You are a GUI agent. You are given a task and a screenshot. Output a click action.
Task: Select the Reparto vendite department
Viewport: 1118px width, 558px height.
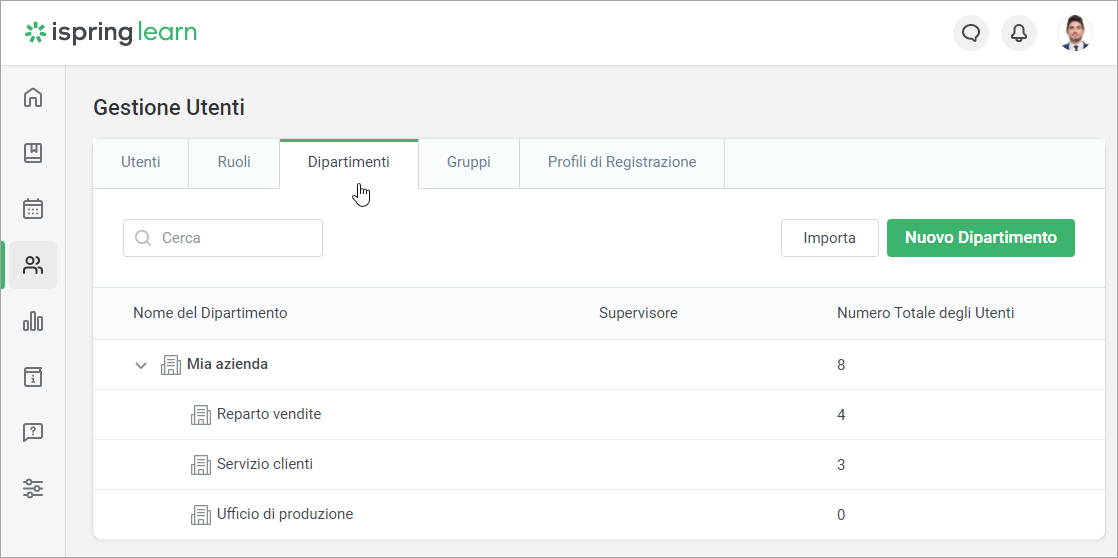268,414
